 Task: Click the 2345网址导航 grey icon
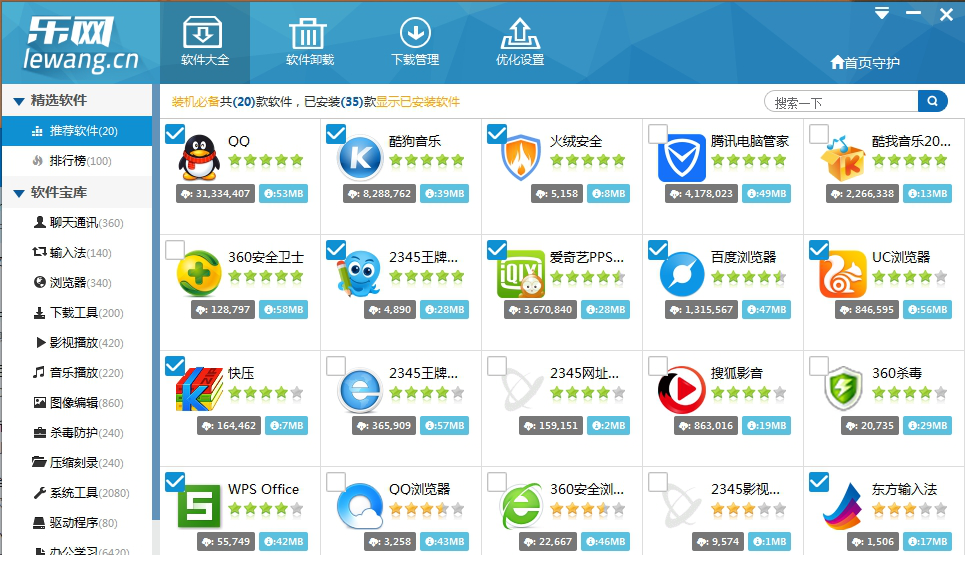[521, 389]
